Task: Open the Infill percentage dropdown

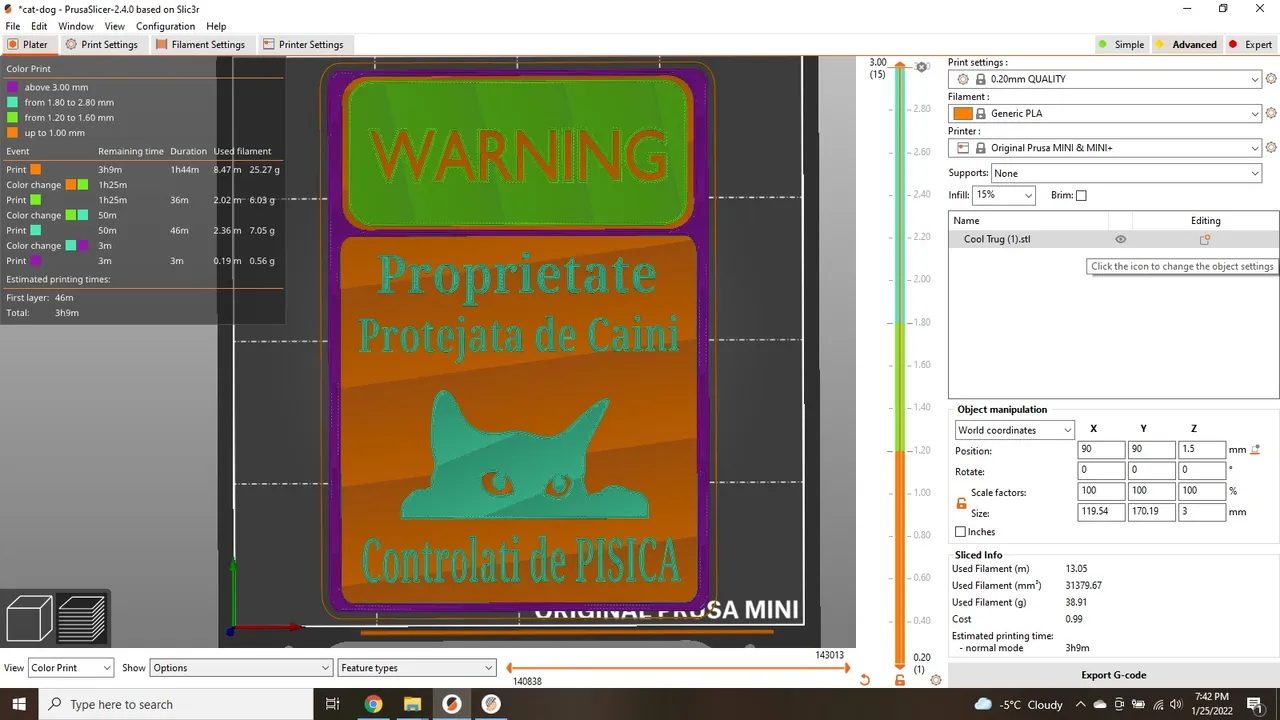Action: pos(1004,195)
